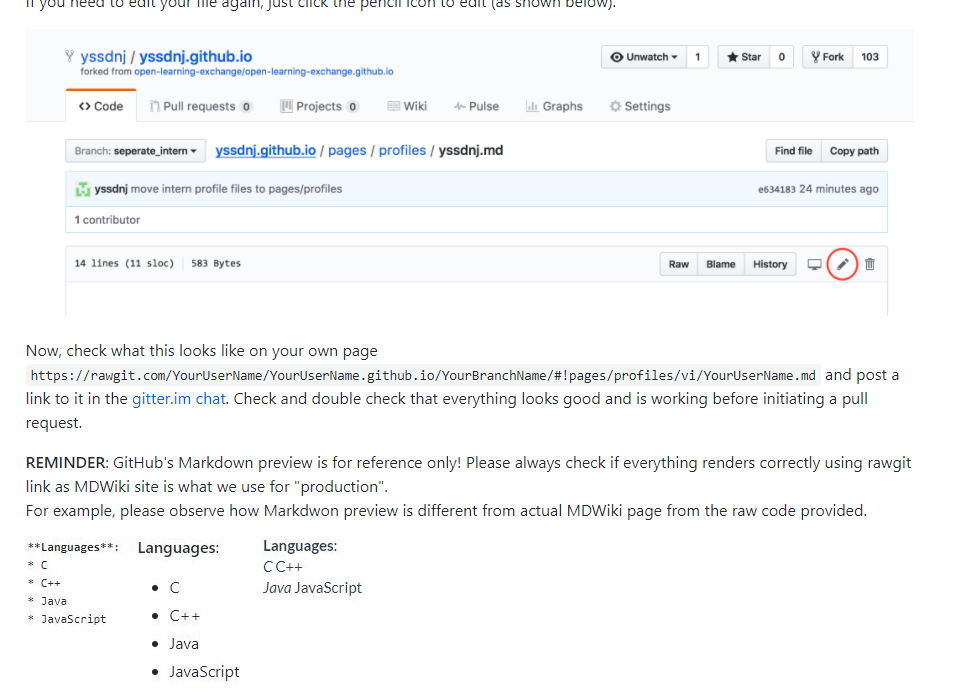Click the 'JavaScript' bullet list item

pos(204,672)
